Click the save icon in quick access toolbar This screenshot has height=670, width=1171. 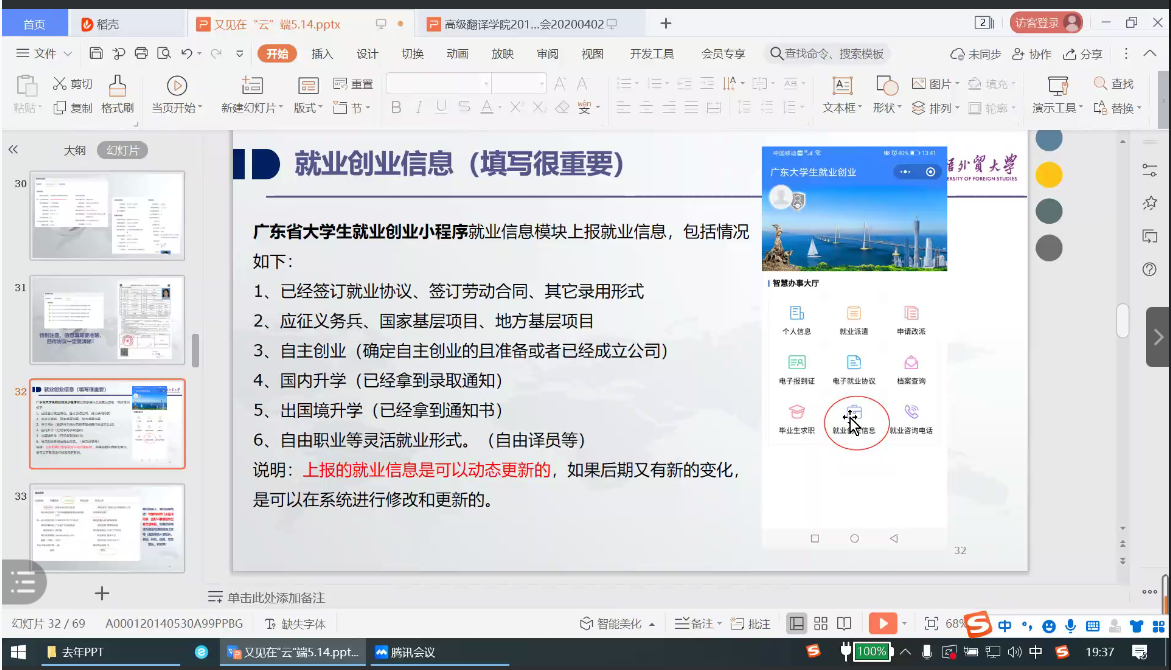[x=96, y=54]
